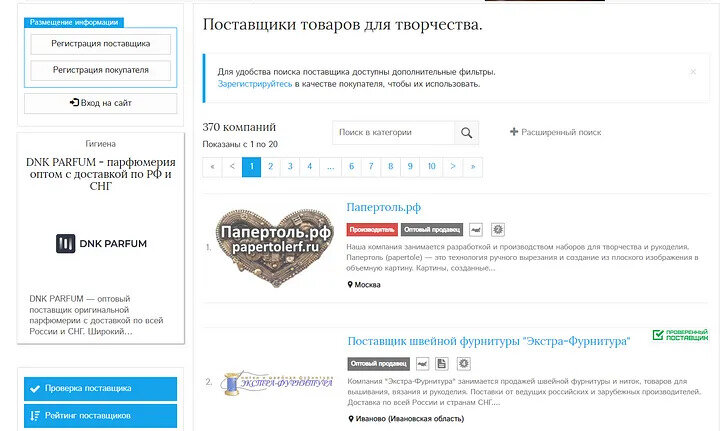The width and height of the screenshot is (720, 431).
Task: Click the 370 компаний count text
Action: coord(239,127)
